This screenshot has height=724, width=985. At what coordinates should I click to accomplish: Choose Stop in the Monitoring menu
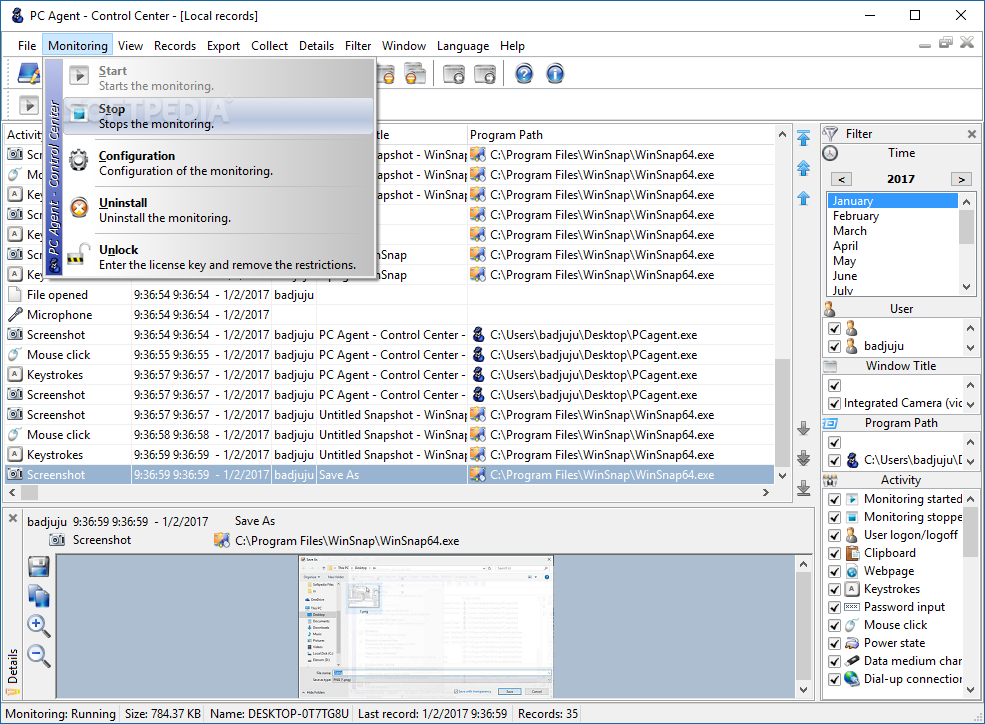[219, 116]
